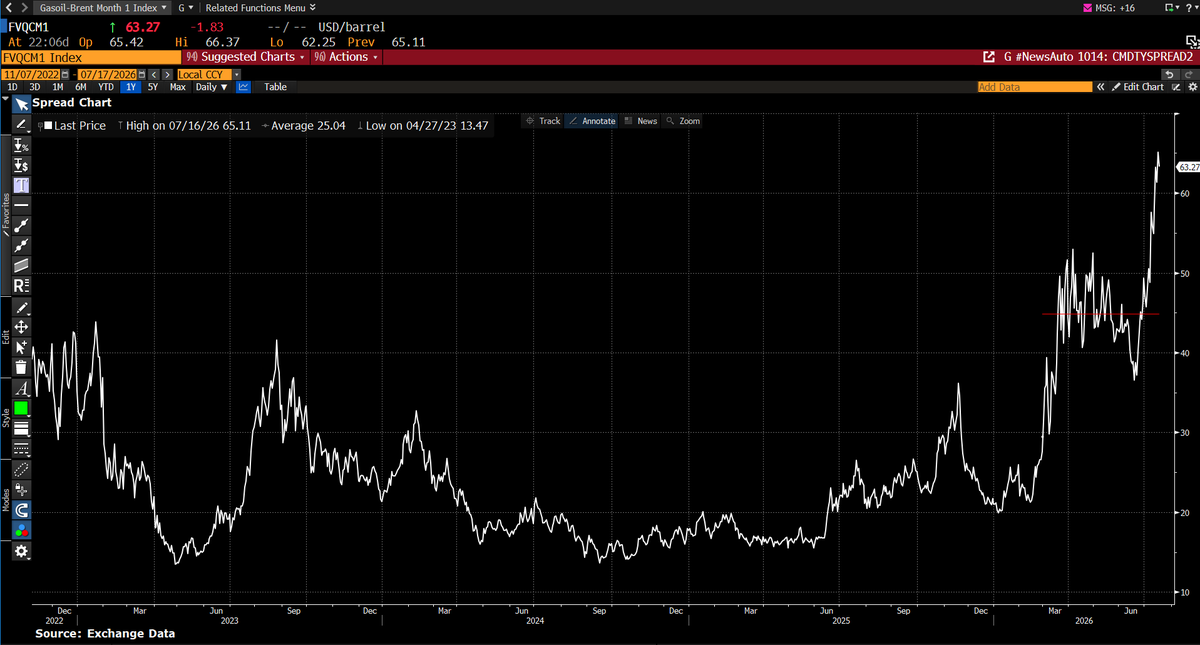This screenshot has height=645, width=1200.
Task: Click the FVQCM1 Index security field
Action: [x=91, y=57]
